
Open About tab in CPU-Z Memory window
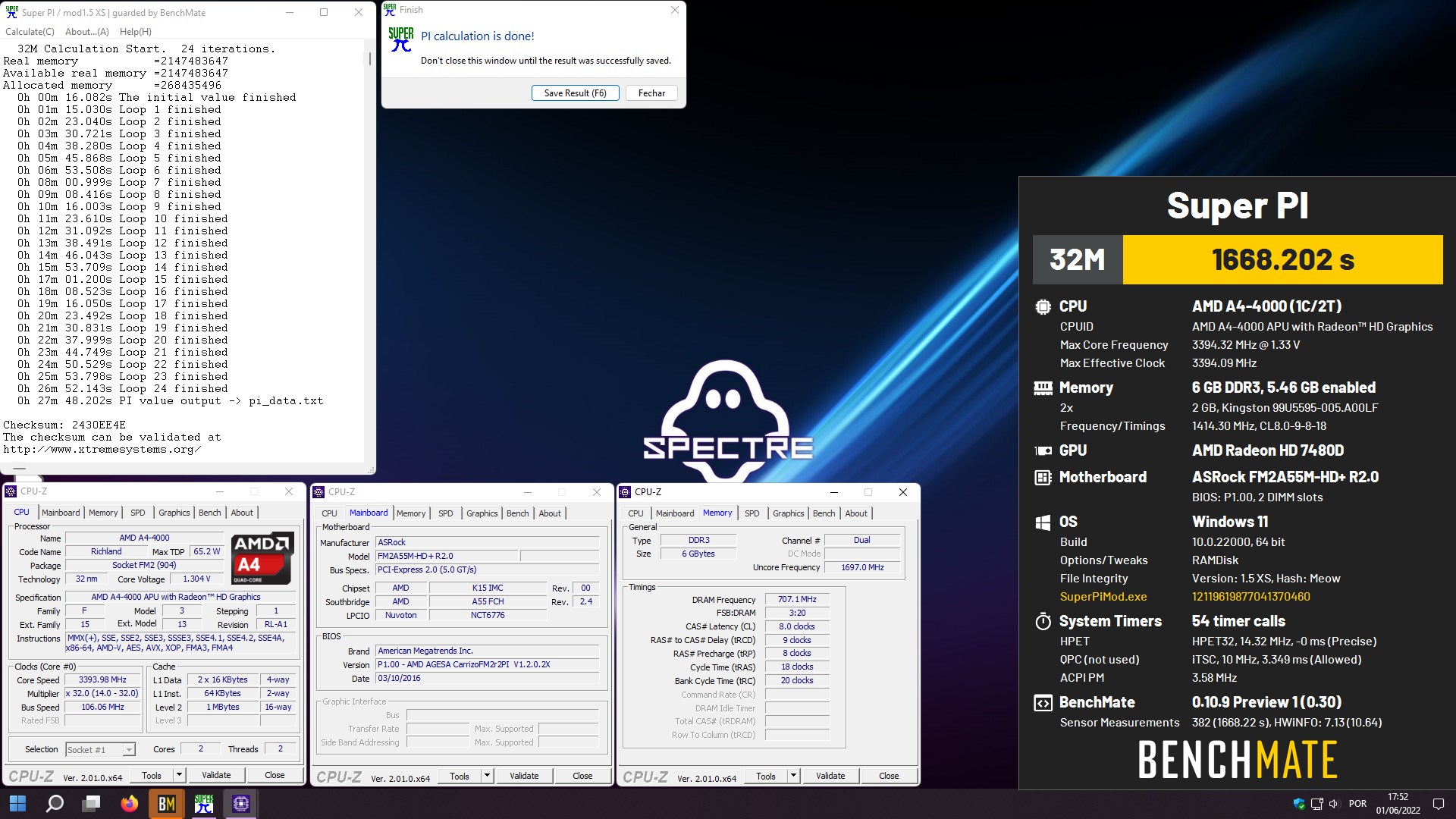pyautogui.click(x=856, y=513)
